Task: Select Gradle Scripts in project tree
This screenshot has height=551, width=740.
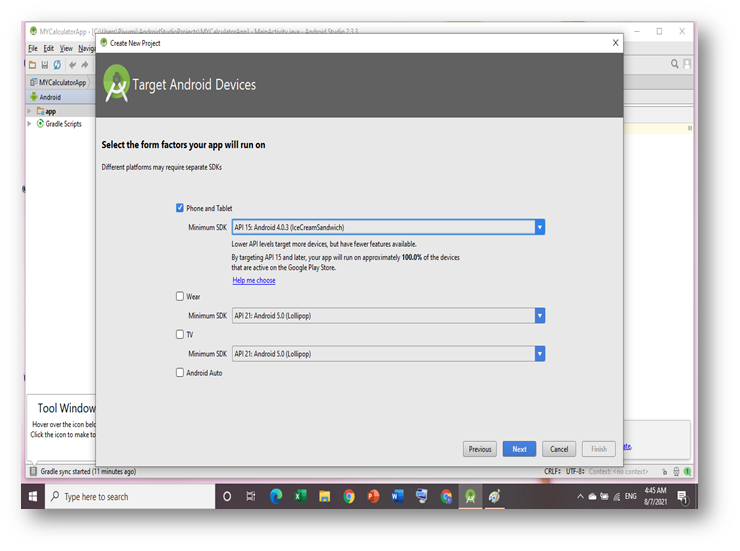Action: click(59, 124)
